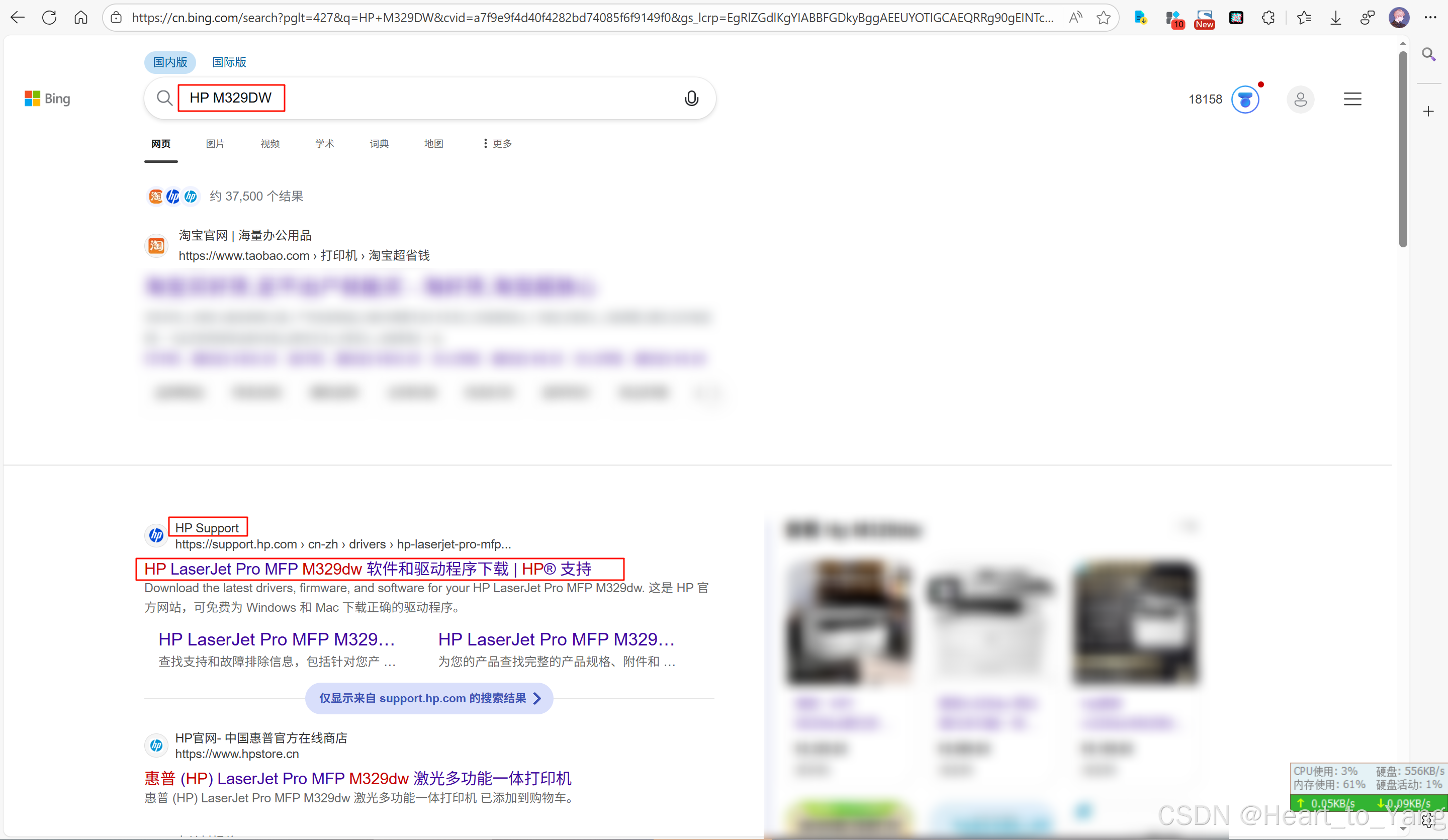This screenshot has height=840, width=1448.
Task: Add page to favorites star icon
Action: 1103,18
